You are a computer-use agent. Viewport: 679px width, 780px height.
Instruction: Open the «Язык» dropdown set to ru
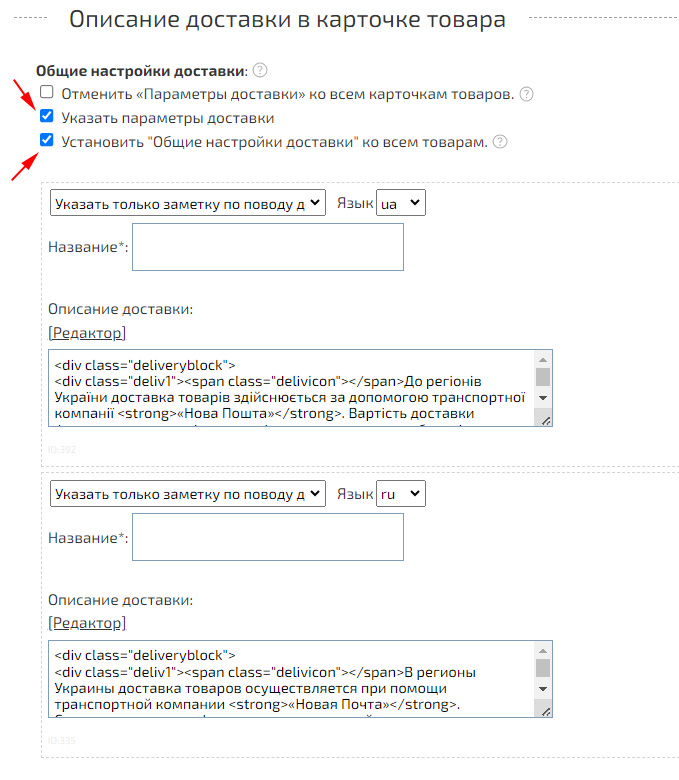point(400,493)
